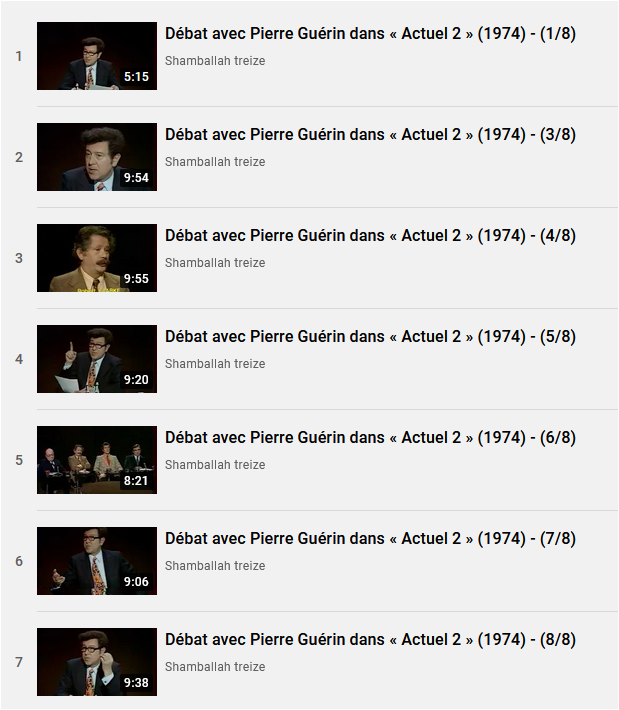Open thumbnail of video part 1/8

97,56
